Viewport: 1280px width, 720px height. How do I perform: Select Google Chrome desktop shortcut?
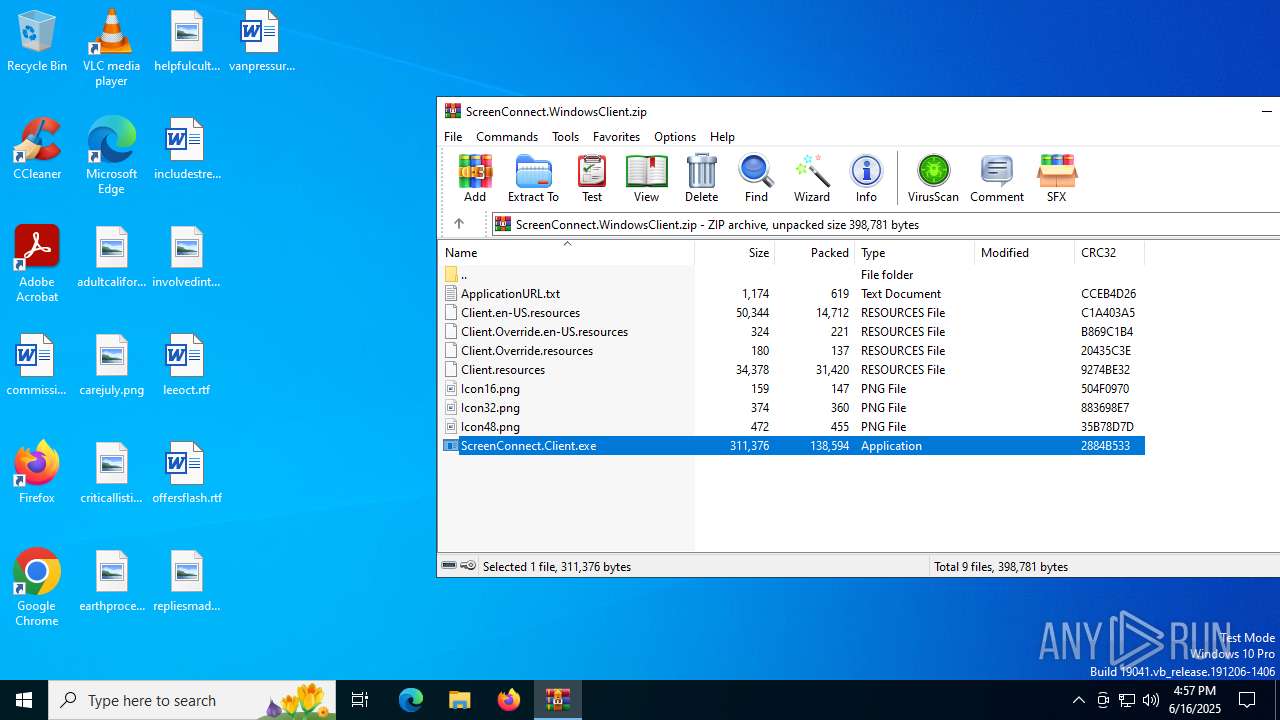pyautogui.click(x=37, y=588)
